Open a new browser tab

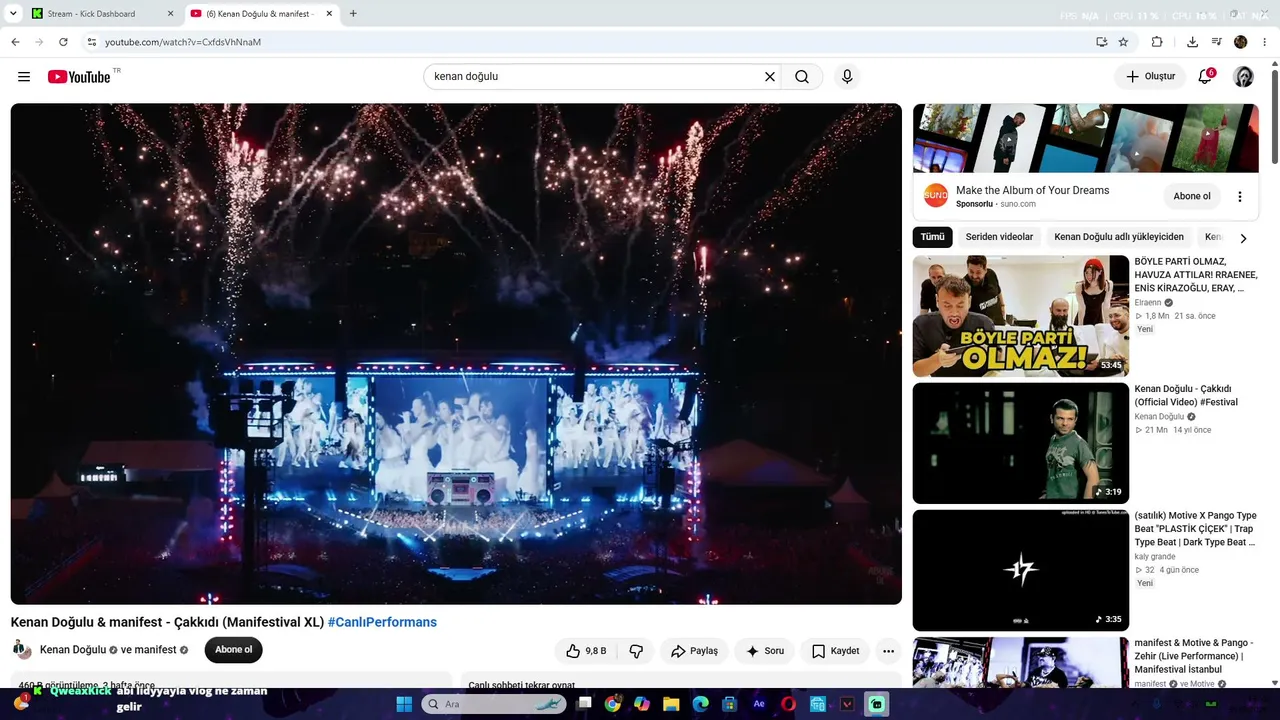click(x=353, y=14)
